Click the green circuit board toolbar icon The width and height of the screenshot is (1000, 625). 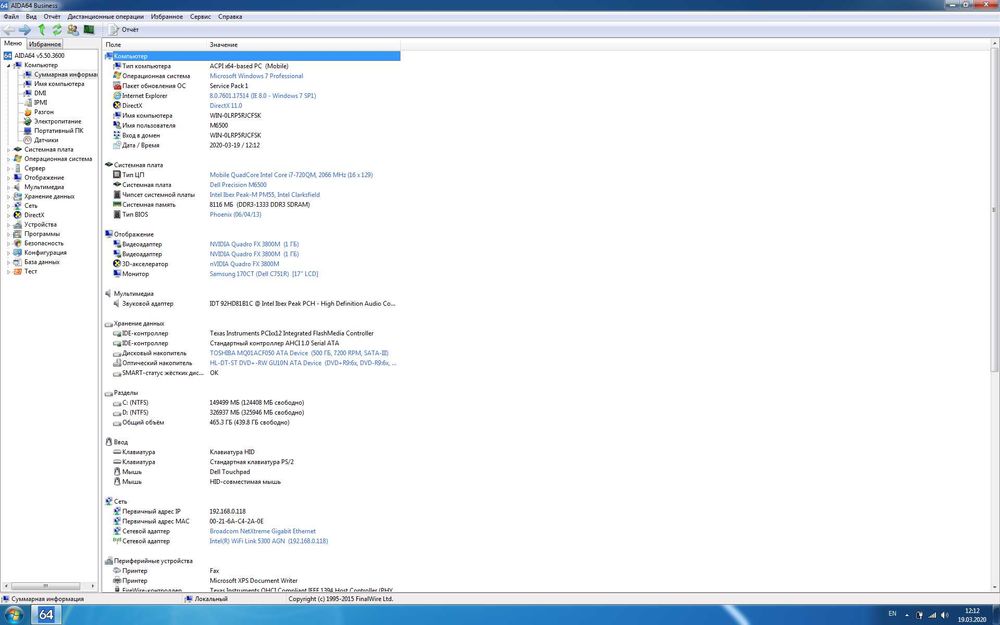(89, 30)
